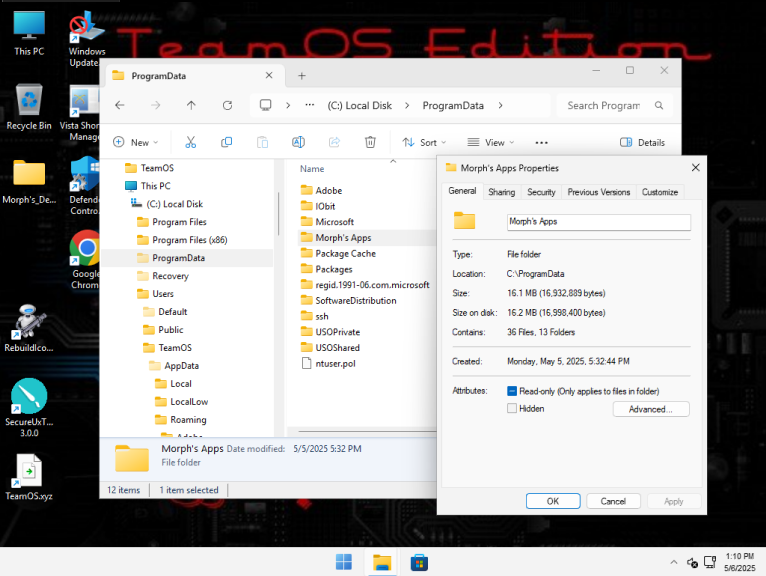
Task: Click the Delete trash icon
Action: tap(370, 142)
